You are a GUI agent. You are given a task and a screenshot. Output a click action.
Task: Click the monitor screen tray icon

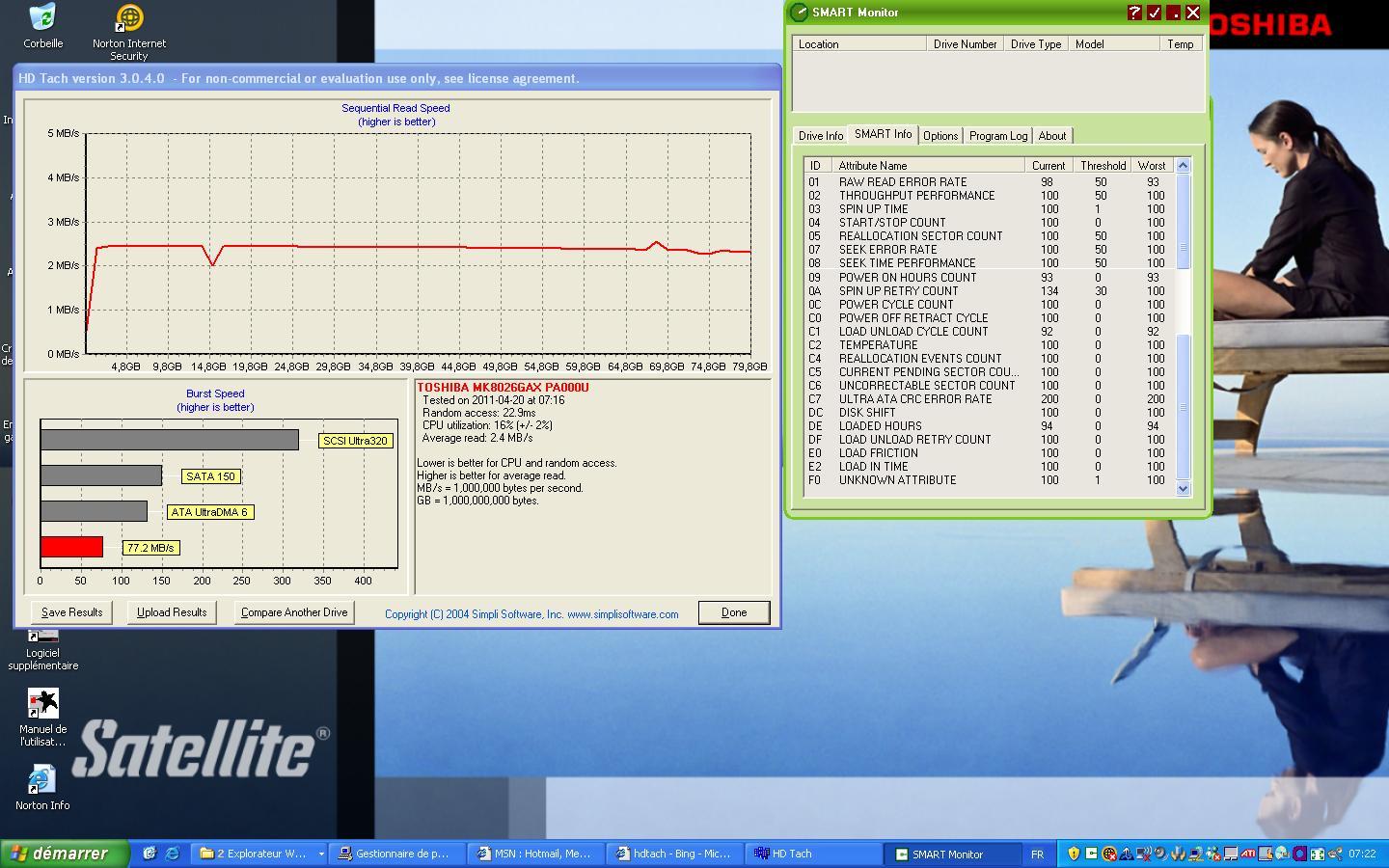click(1231, 854)
